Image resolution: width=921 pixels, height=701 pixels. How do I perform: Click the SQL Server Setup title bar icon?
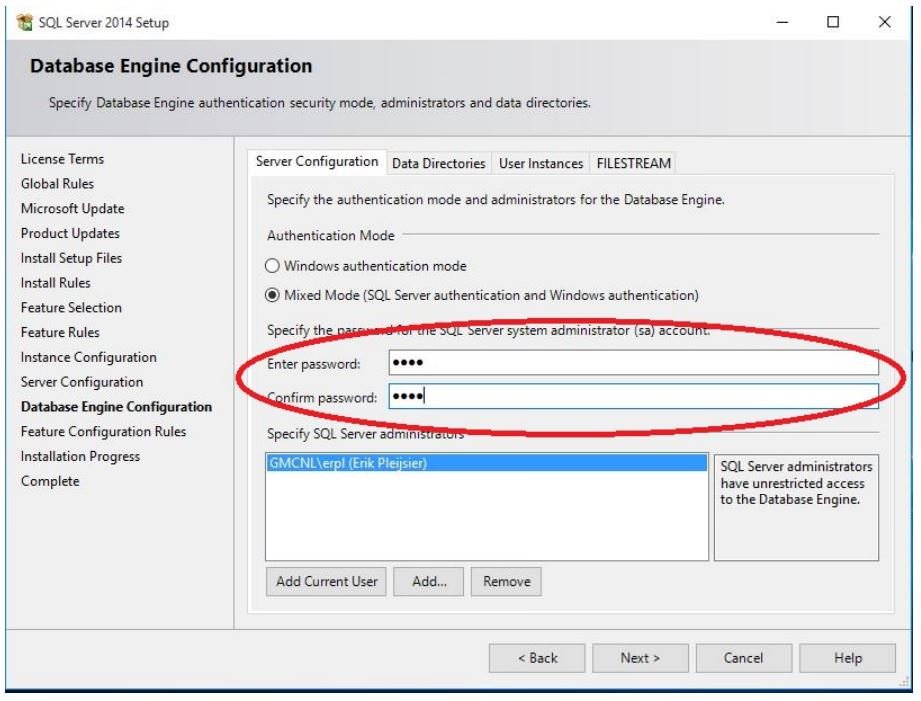click(x=25, y=22)
